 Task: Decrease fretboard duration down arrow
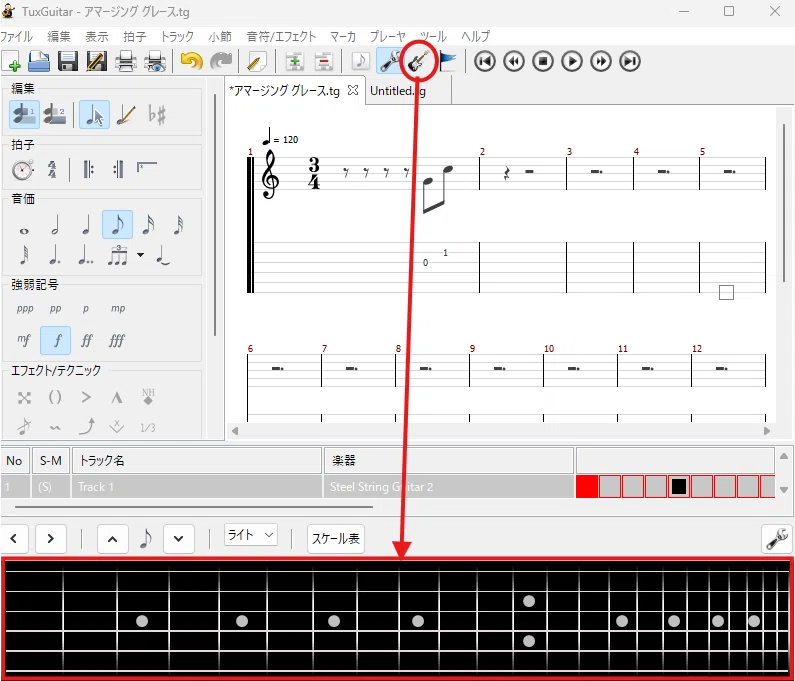click(x=178, y=539)
